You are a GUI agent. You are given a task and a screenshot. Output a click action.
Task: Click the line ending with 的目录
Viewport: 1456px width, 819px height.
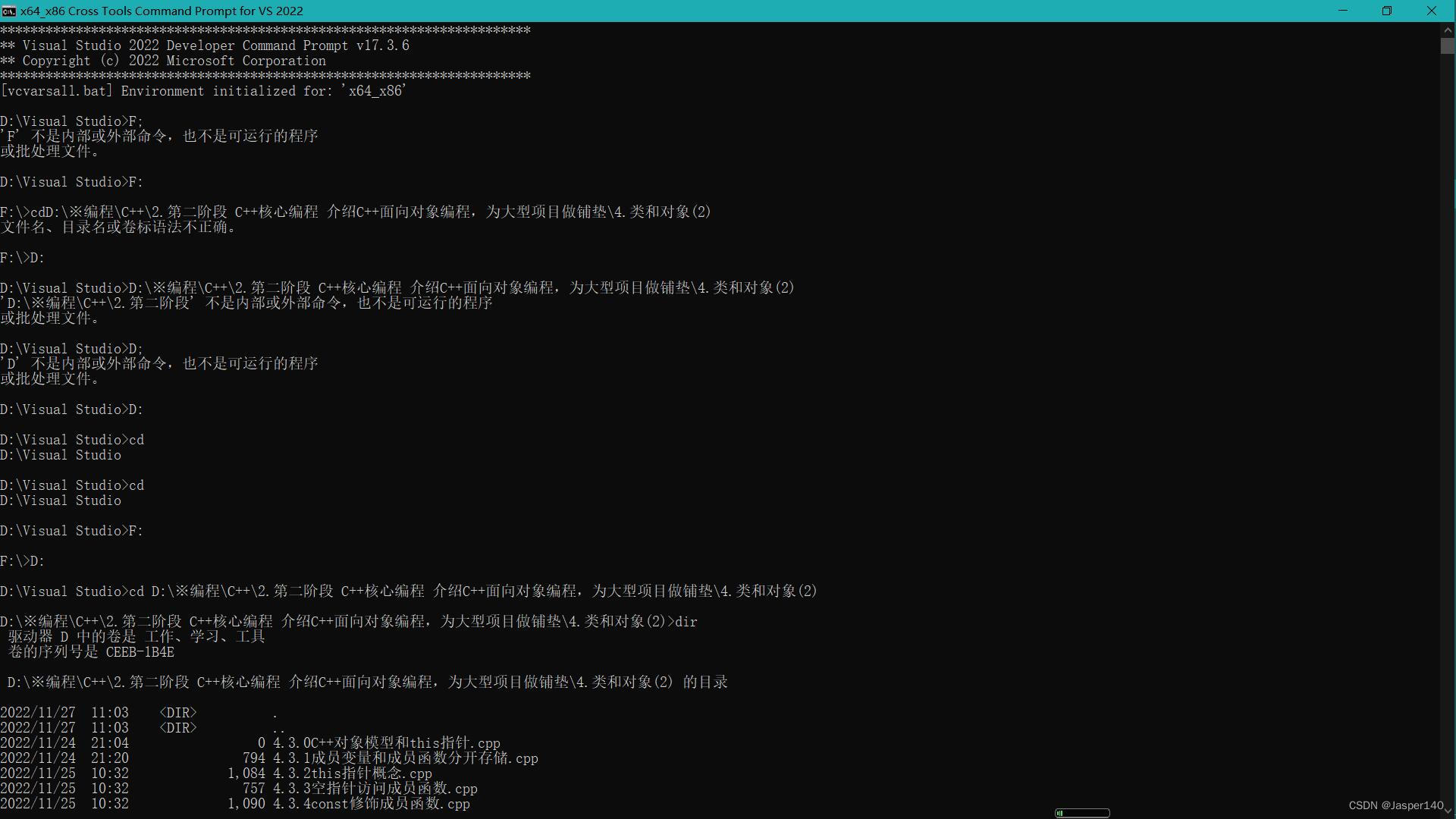[368, 682]
